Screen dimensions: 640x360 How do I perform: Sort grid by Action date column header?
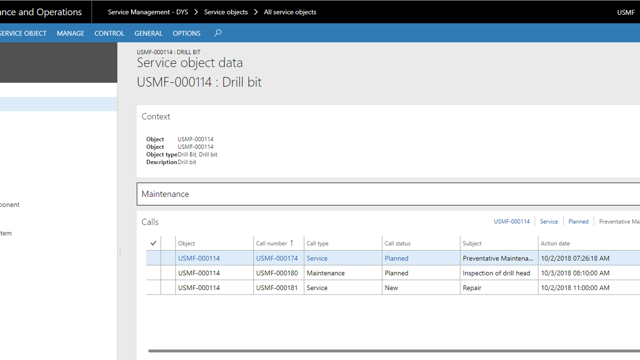pos(555,243)
